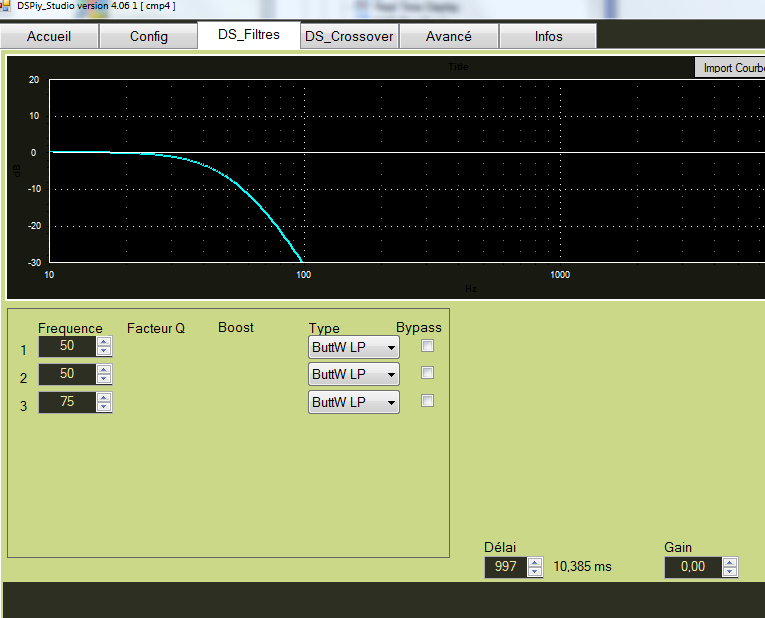The image size is (765, 618).
Task: Click the Import Courbe button
Action: tap(730, 67)
